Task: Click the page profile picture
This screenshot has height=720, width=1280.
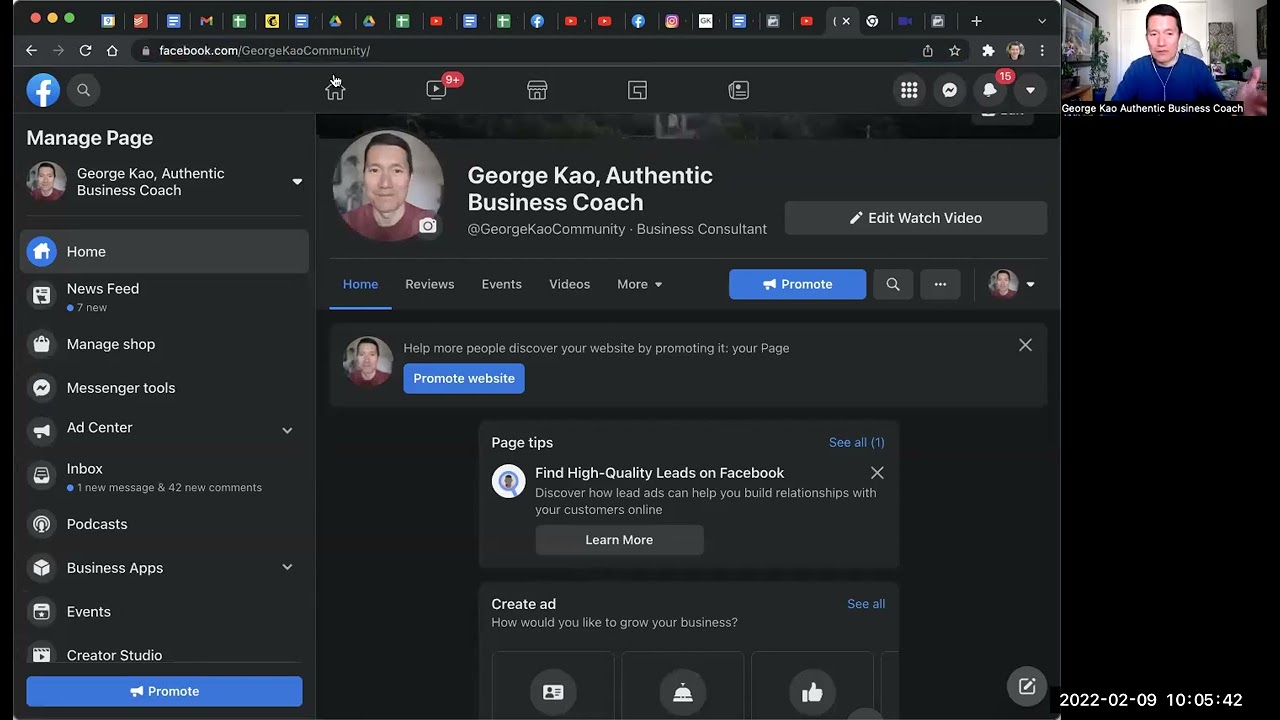Action: (388, 185)
